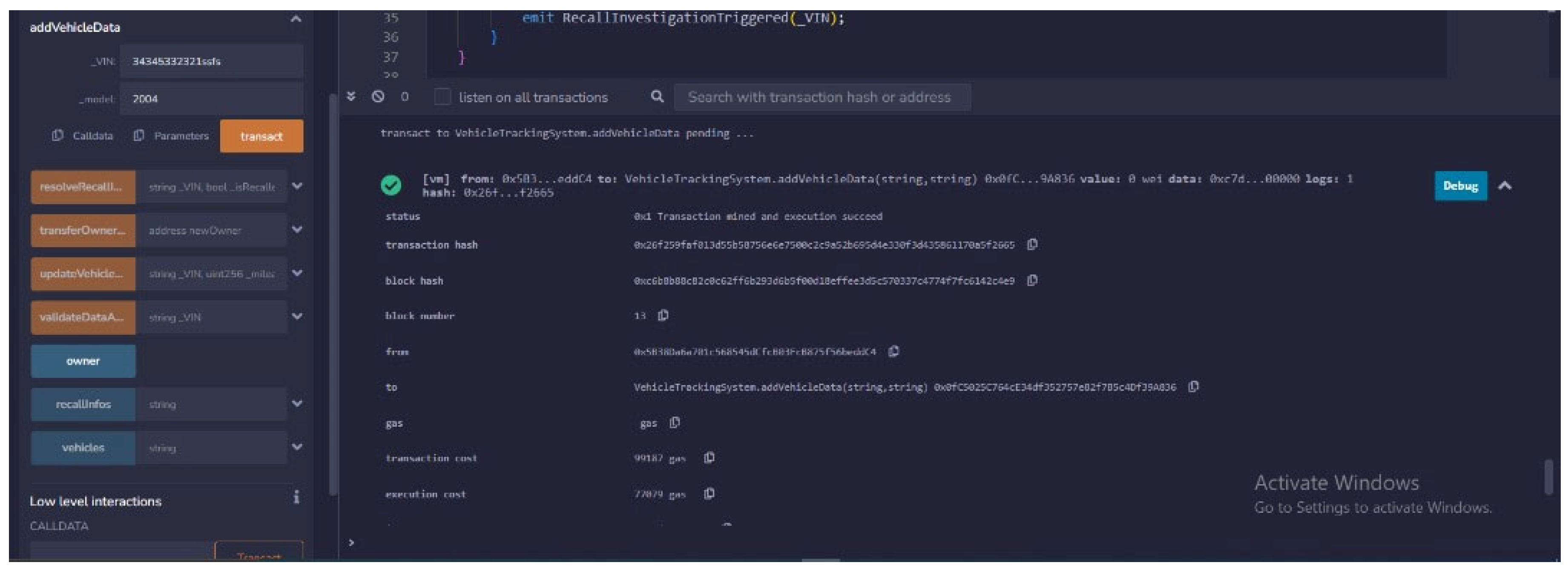This screenshot has width=1568, height=571.
Task: Copy the block number value
Action: [663, 315]
